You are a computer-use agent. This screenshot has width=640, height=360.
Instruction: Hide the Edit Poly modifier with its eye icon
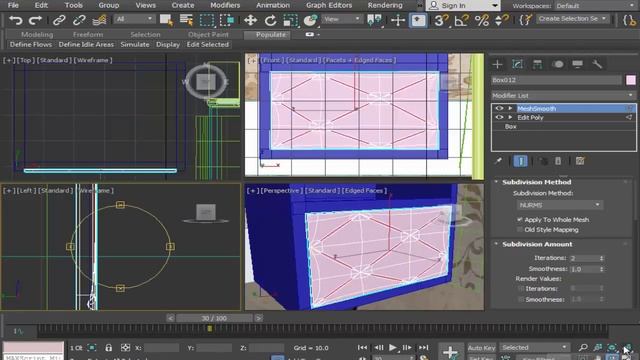coord(499,117)
